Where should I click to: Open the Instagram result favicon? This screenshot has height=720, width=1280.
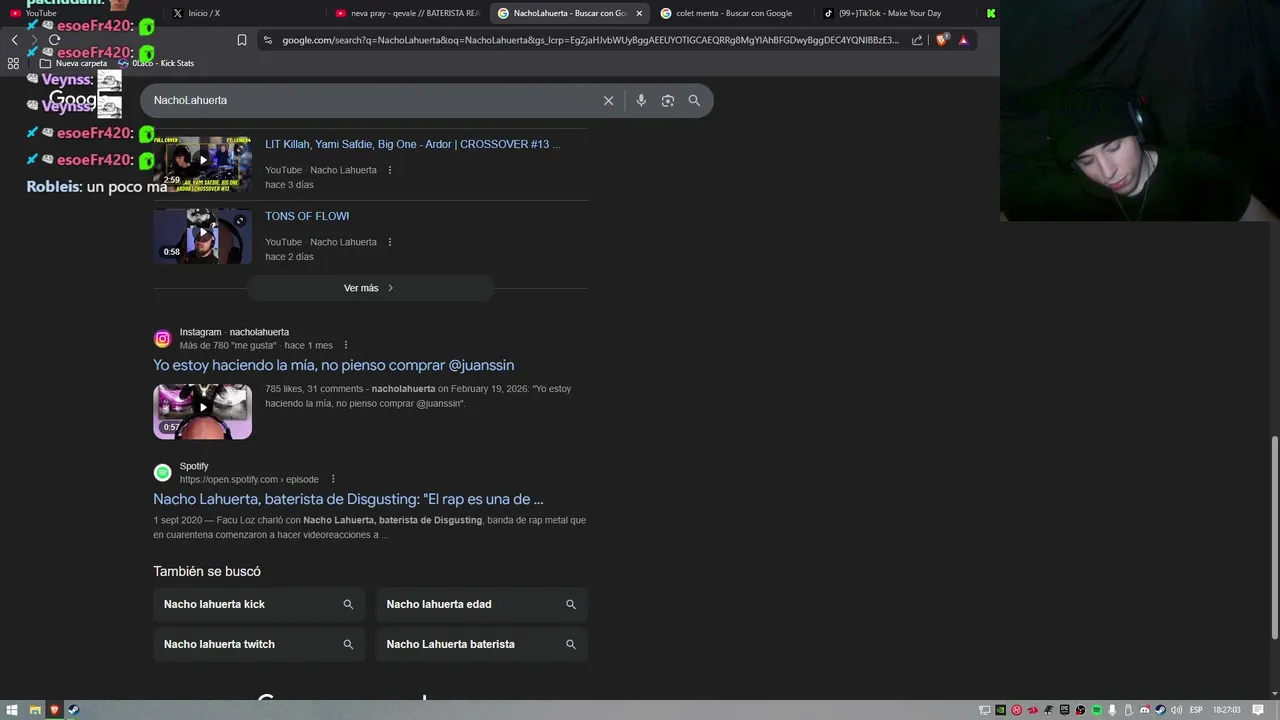162,339
